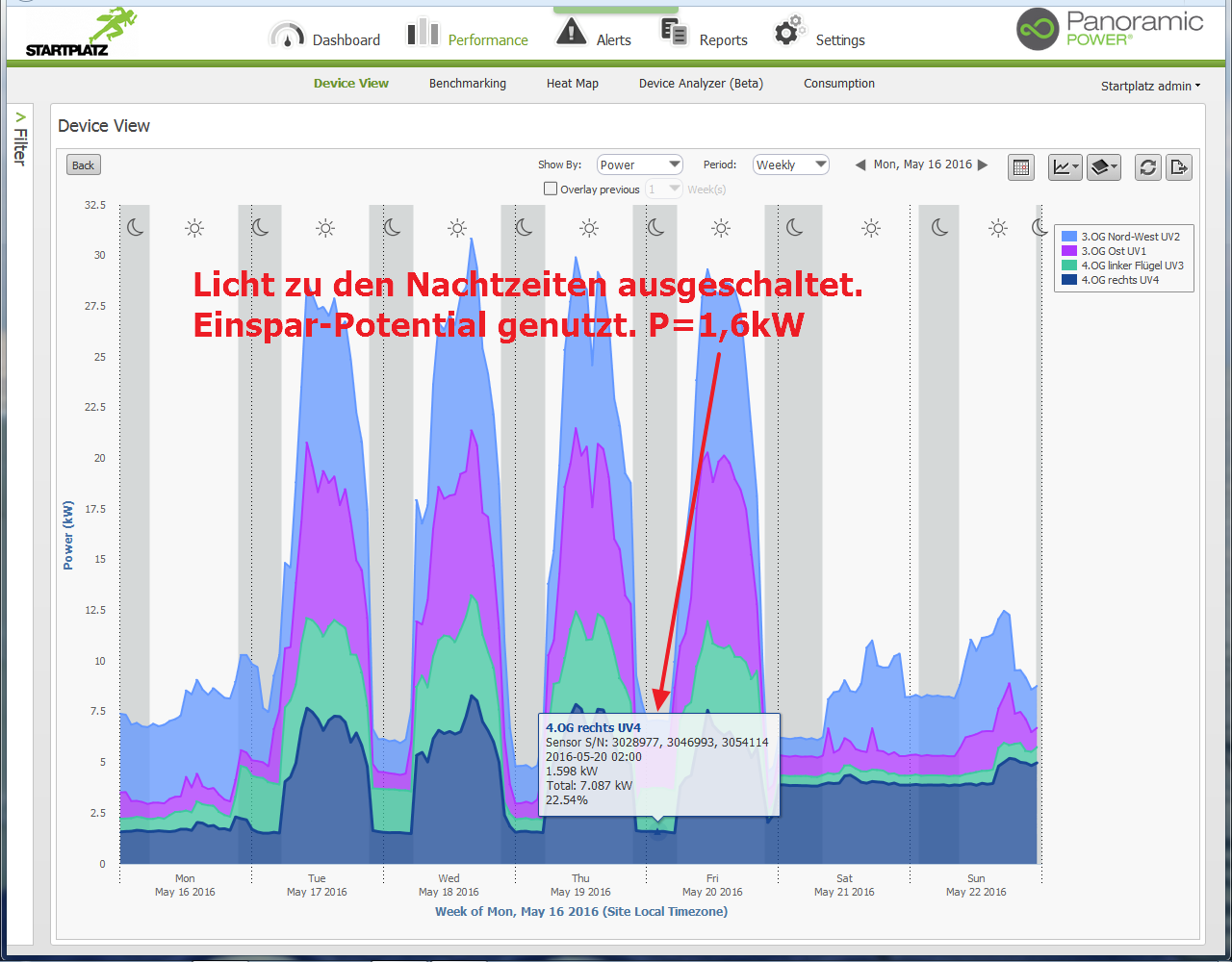Image resolution: width=1232 pixels, height=962 pixels.
Task: Open the chart type menu icon
Action: tap(1065, 167)
